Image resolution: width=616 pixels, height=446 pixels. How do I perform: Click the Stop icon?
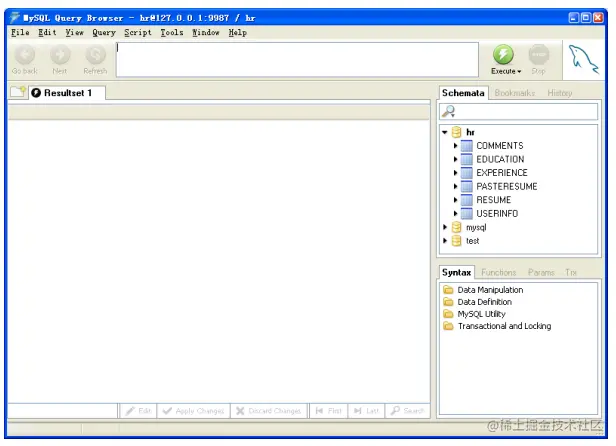(x=539, y=55)
